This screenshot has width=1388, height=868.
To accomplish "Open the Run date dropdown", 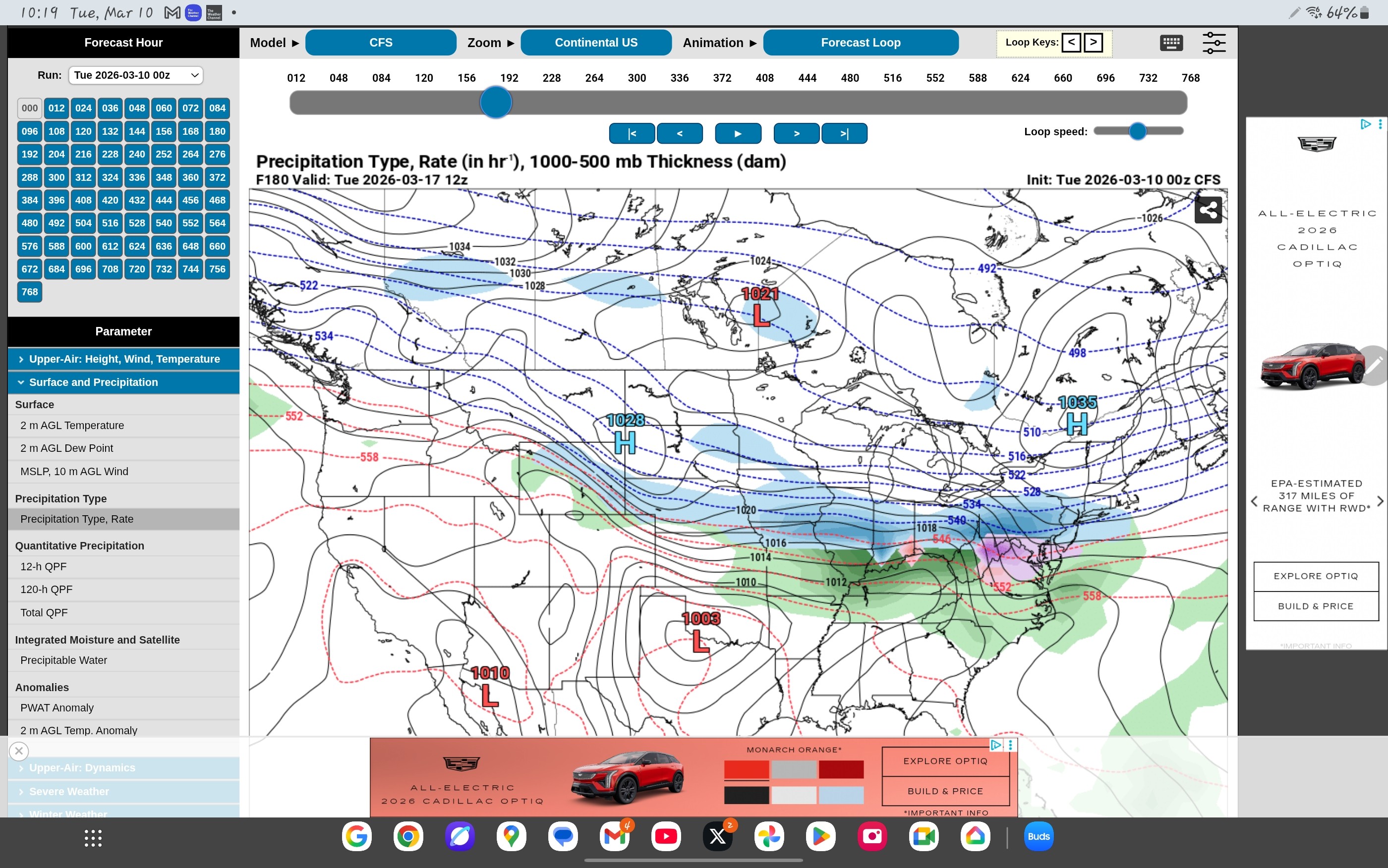I will click(135, 75).
